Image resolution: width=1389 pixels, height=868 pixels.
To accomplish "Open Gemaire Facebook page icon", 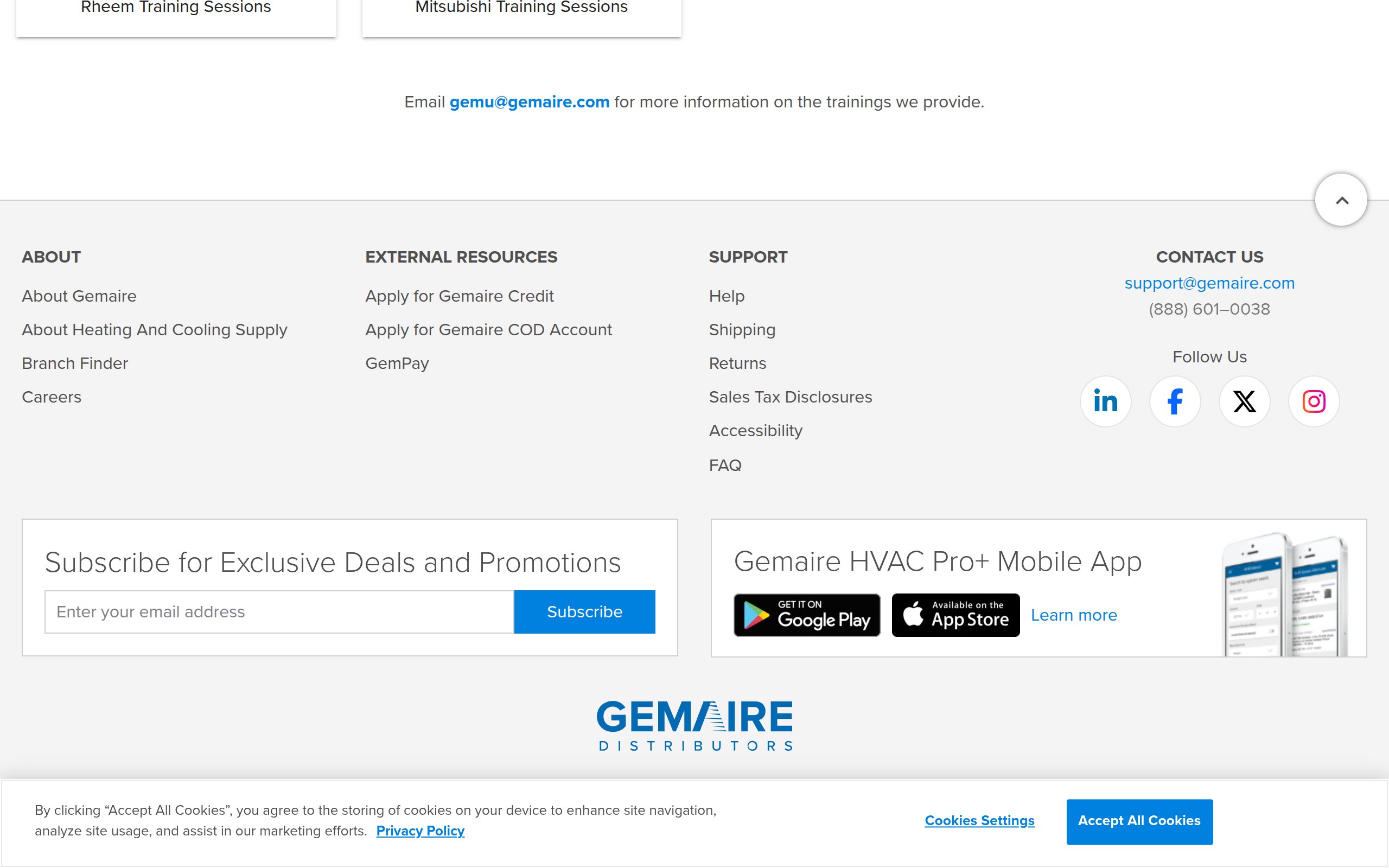I will [x=1174, y=401].
